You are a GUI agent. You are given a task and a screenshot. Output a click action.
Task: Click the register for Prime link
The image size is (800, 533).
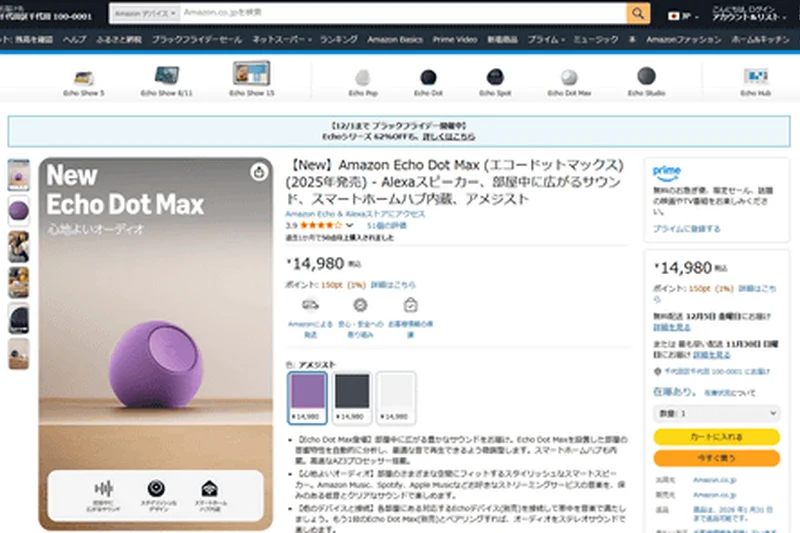(687, 229)
